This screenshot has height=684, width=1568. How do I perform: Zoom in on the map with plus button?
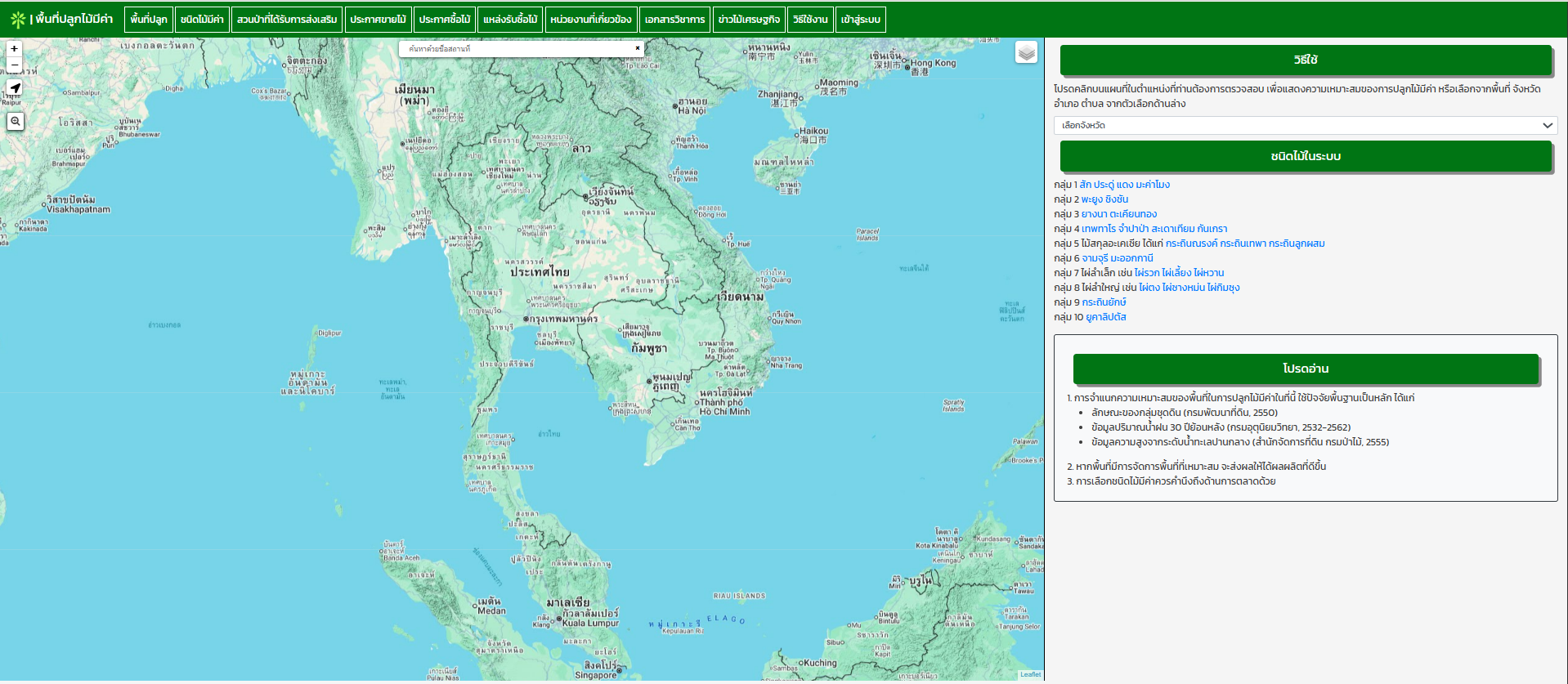[14, 49]
